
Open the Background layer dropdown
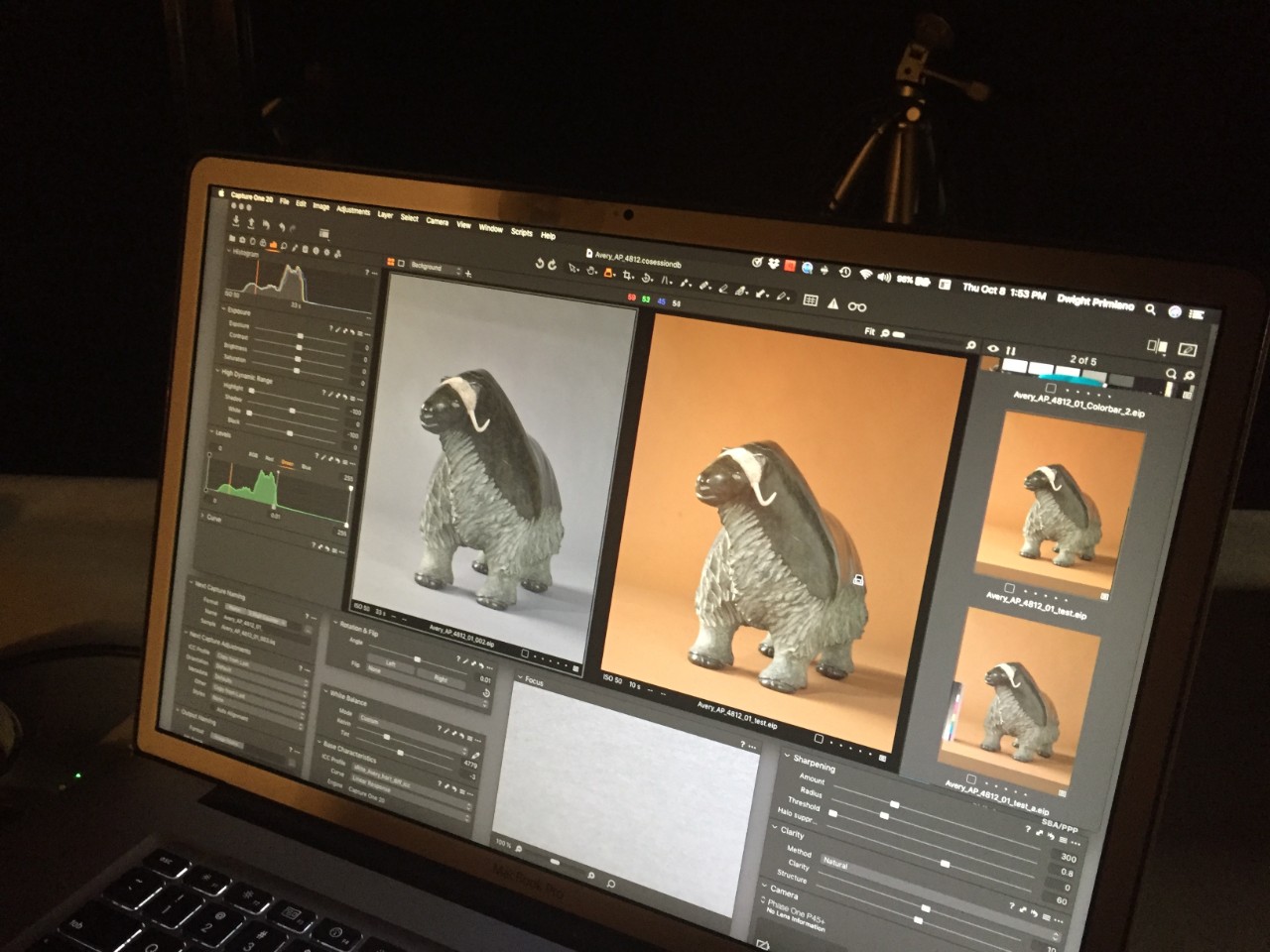pyautogui.click(x=436, y=269)
